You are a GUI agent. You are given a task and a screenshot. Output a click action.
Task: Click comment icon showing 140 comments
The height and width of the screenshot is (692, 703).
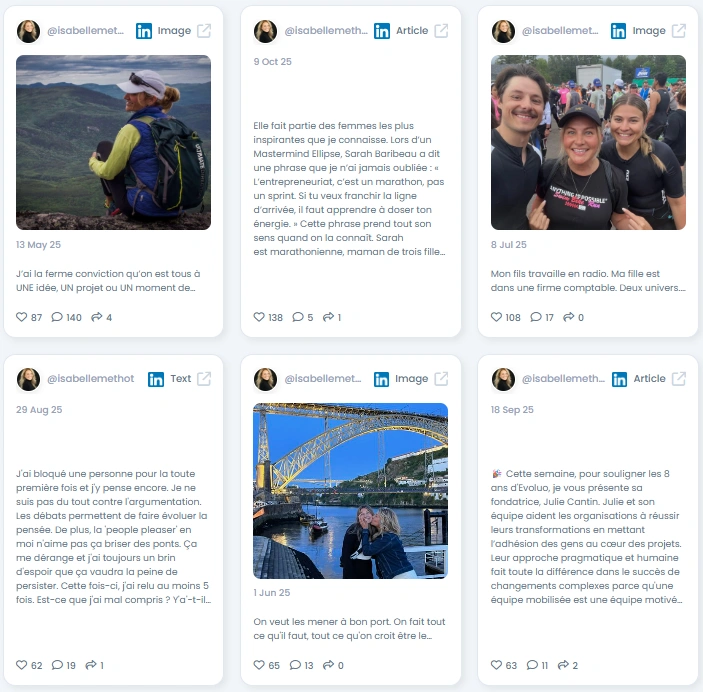(57, 317)
